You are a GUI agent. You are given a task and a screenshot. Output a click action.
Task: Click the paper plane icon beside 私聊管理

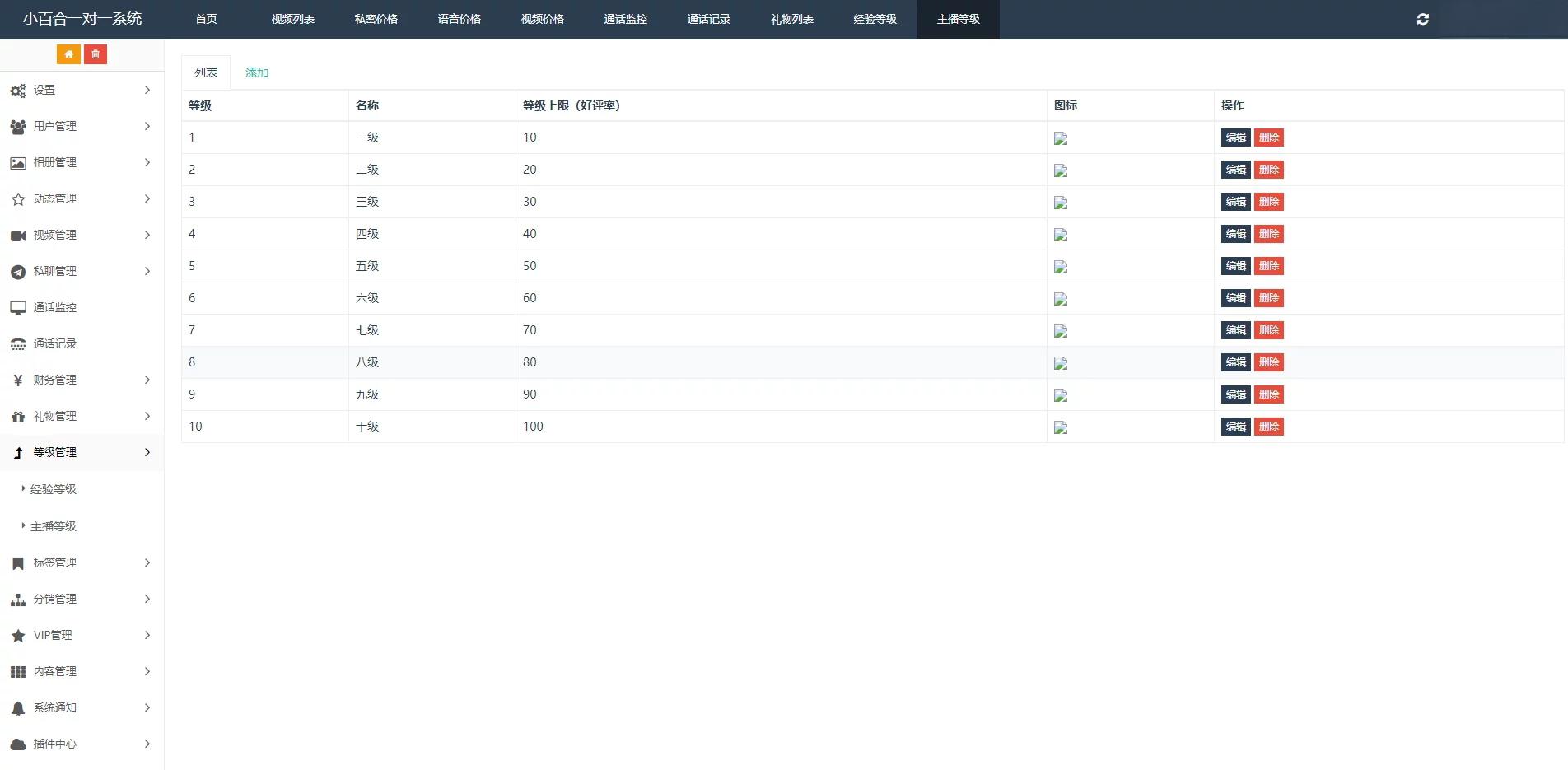coord(18,272)
